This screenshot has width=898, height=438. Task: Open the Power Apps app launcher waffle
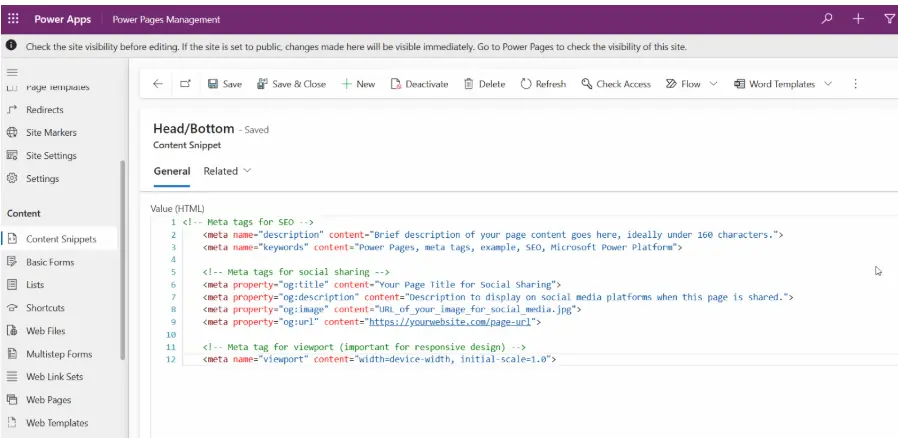(x=13, y=19)
